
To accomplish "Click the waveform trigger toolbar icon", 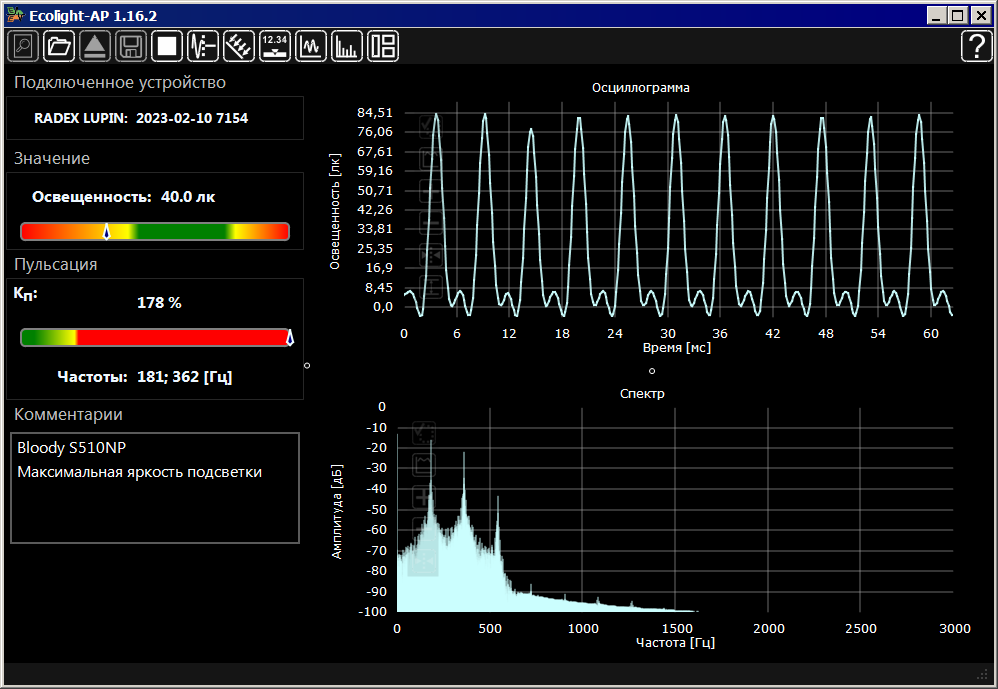I will tap(203, 46).
